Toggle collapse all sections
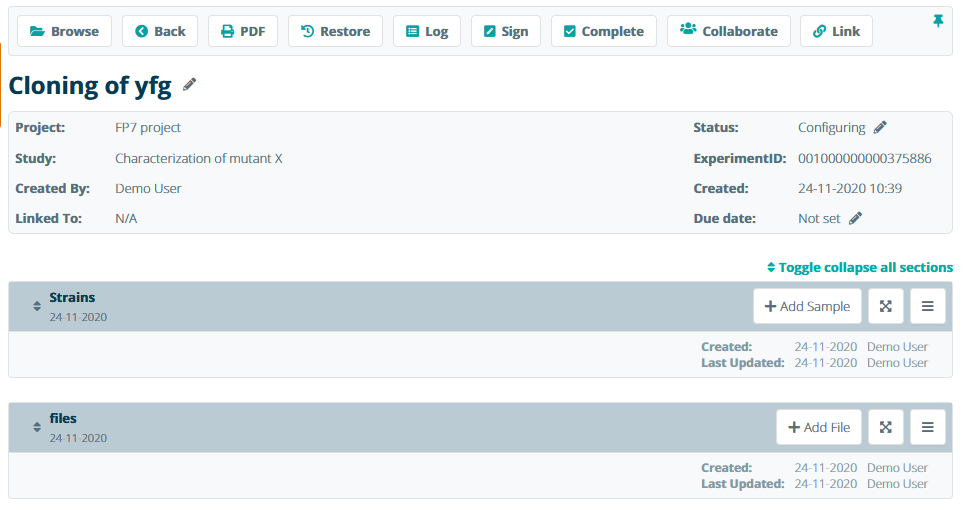The height and width of the screenshot is (510, 979). pos(859,267)
